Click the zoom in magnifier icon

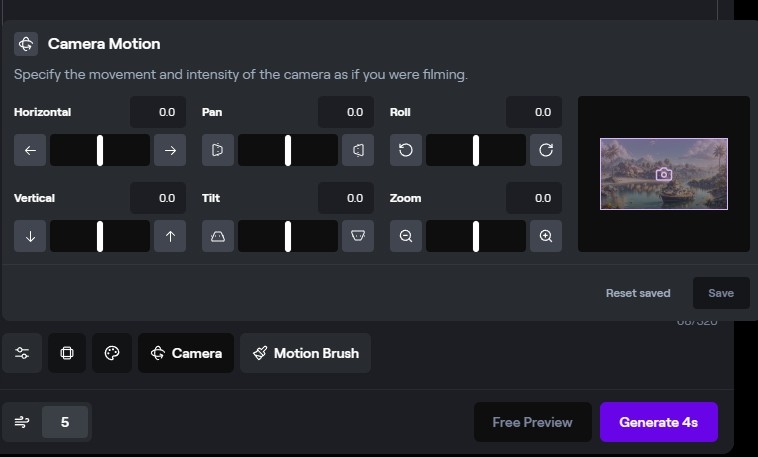coord(546,236)
